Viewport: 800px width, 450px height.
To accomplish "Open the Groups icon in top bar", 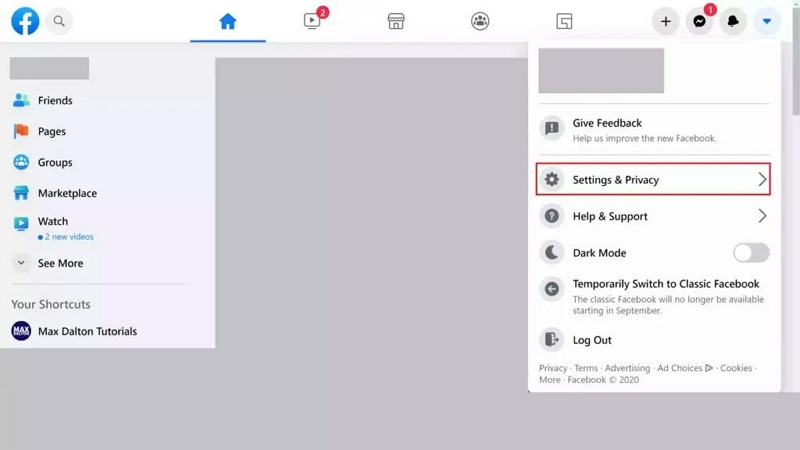I will (x=480, y=21).
